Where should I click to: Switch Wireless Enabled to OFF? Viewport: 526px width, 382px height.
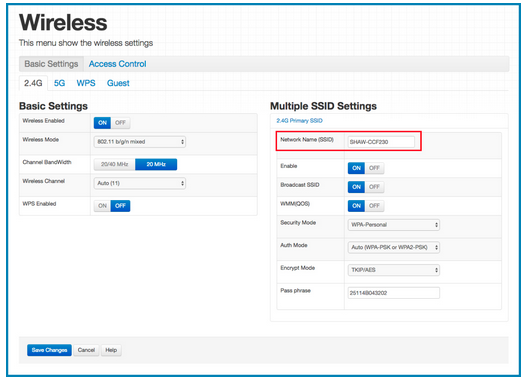(120, 123)
